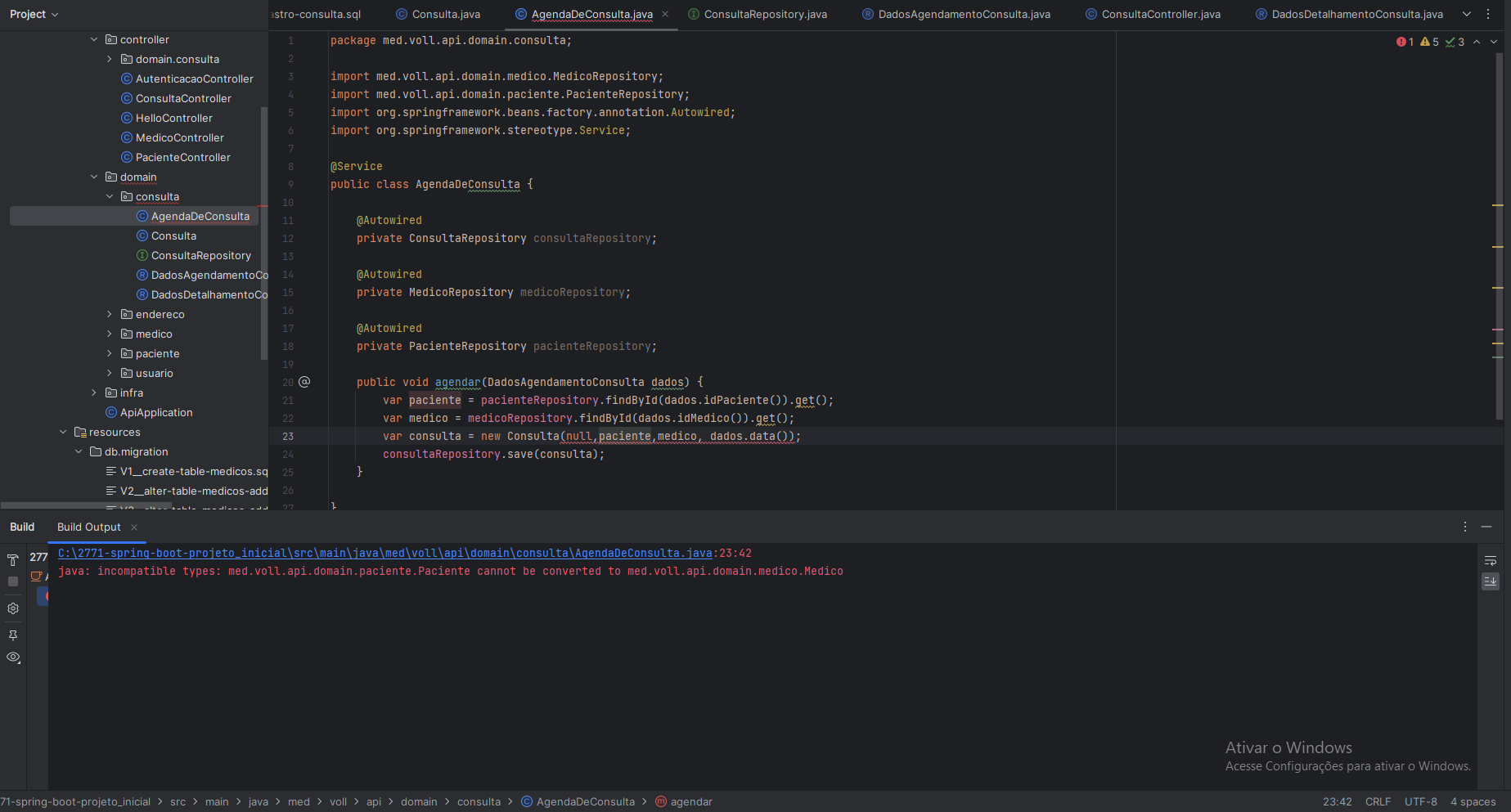This screenshot has height=812, width=1511.
Task: Click the green typo check count indicator
Action: tap(1455, 42)
